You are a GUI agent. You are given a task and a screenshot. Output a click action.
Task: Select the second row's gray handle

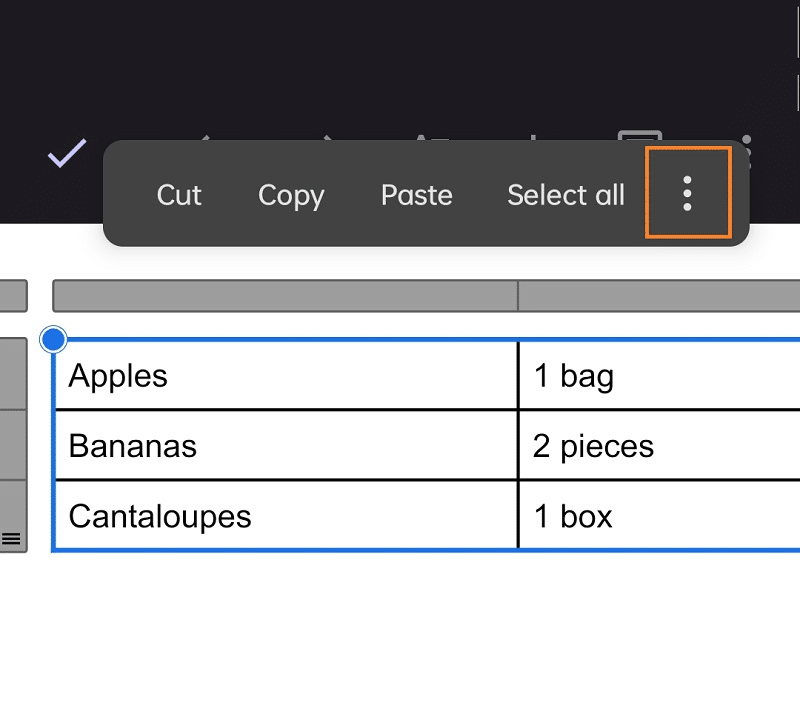tap(12, 445)
